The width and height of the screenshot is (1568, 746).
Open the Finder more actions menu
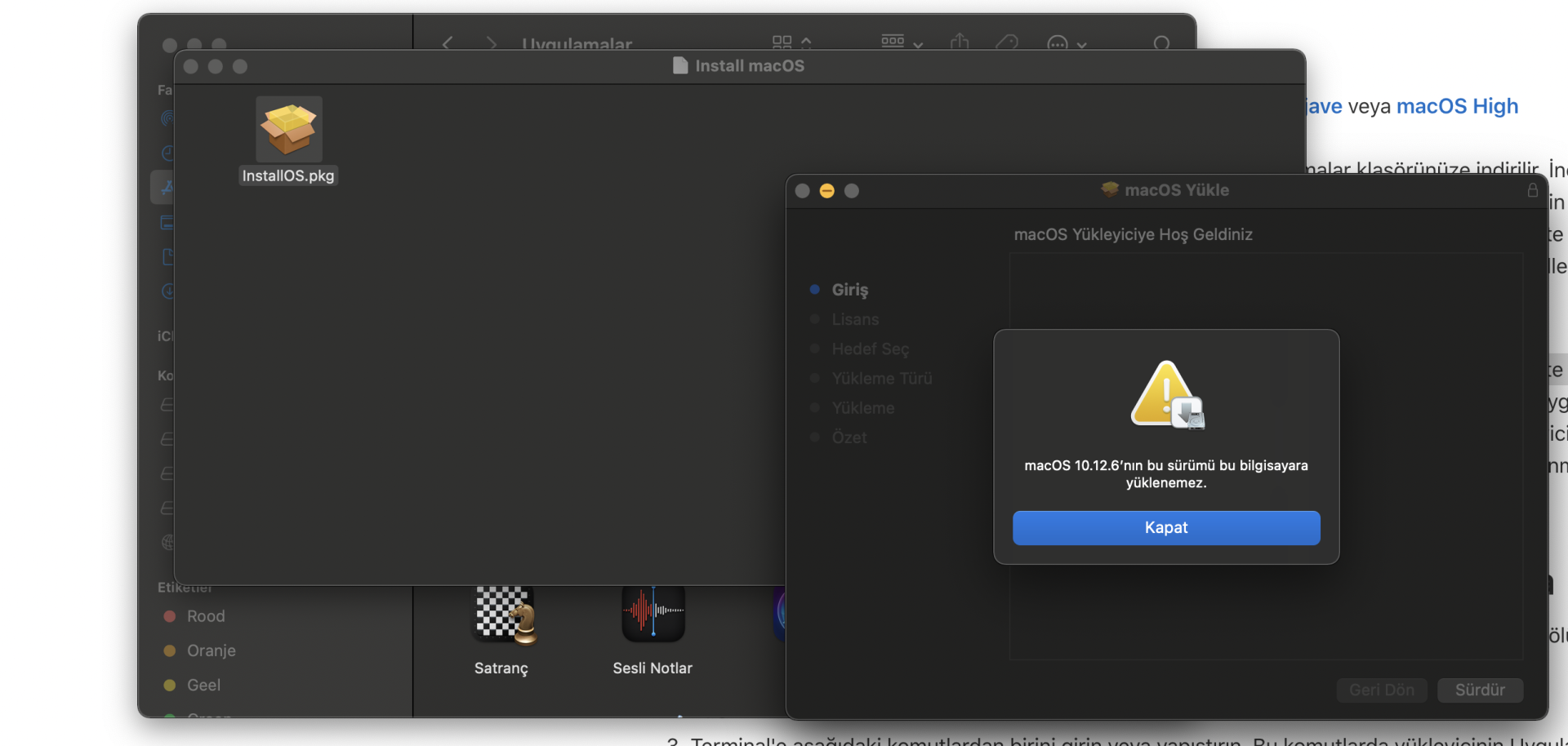(x=1067, y=43)
